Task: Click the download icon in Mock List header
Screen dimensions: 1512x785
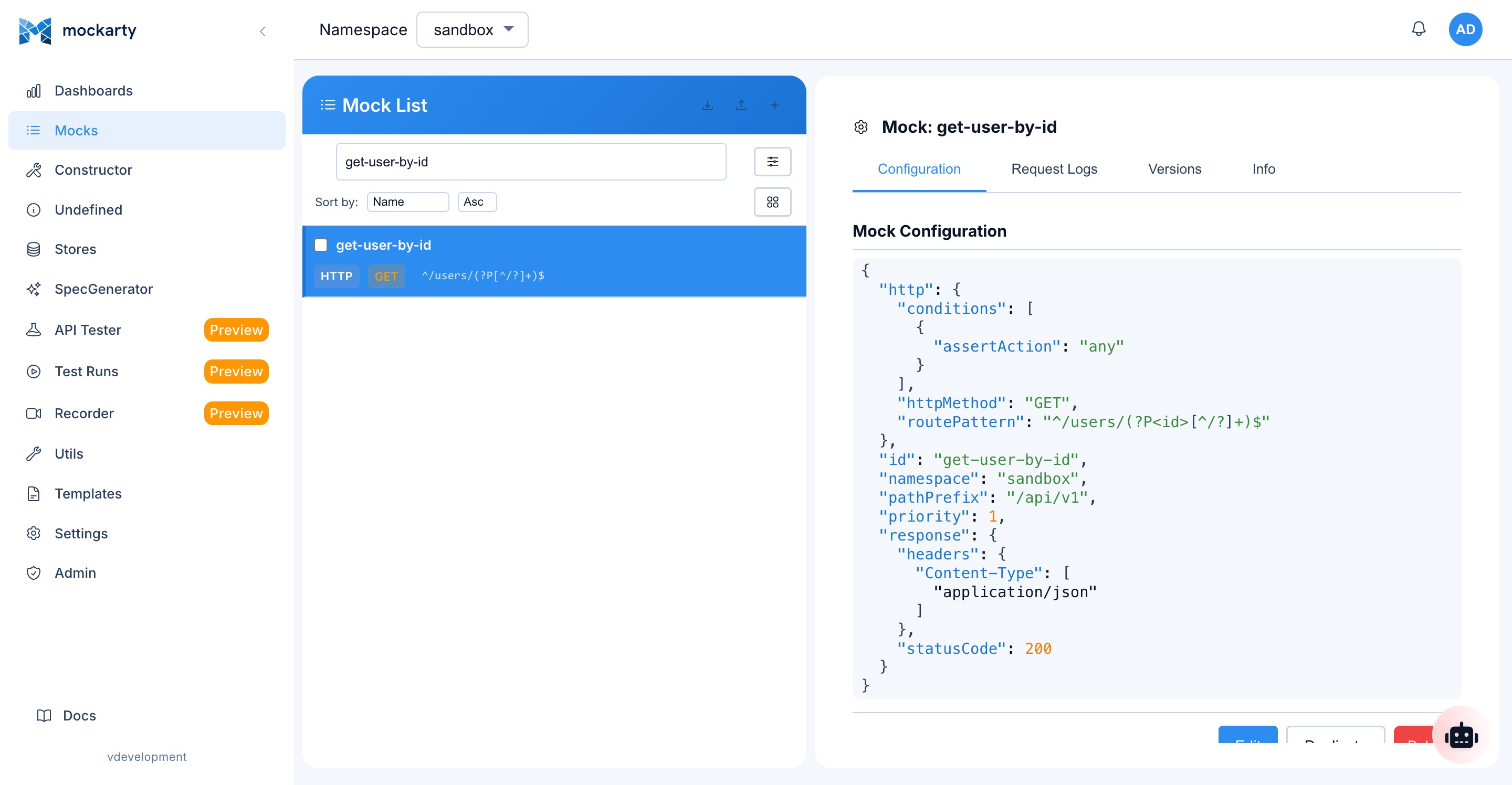Action: click(707, 105)
